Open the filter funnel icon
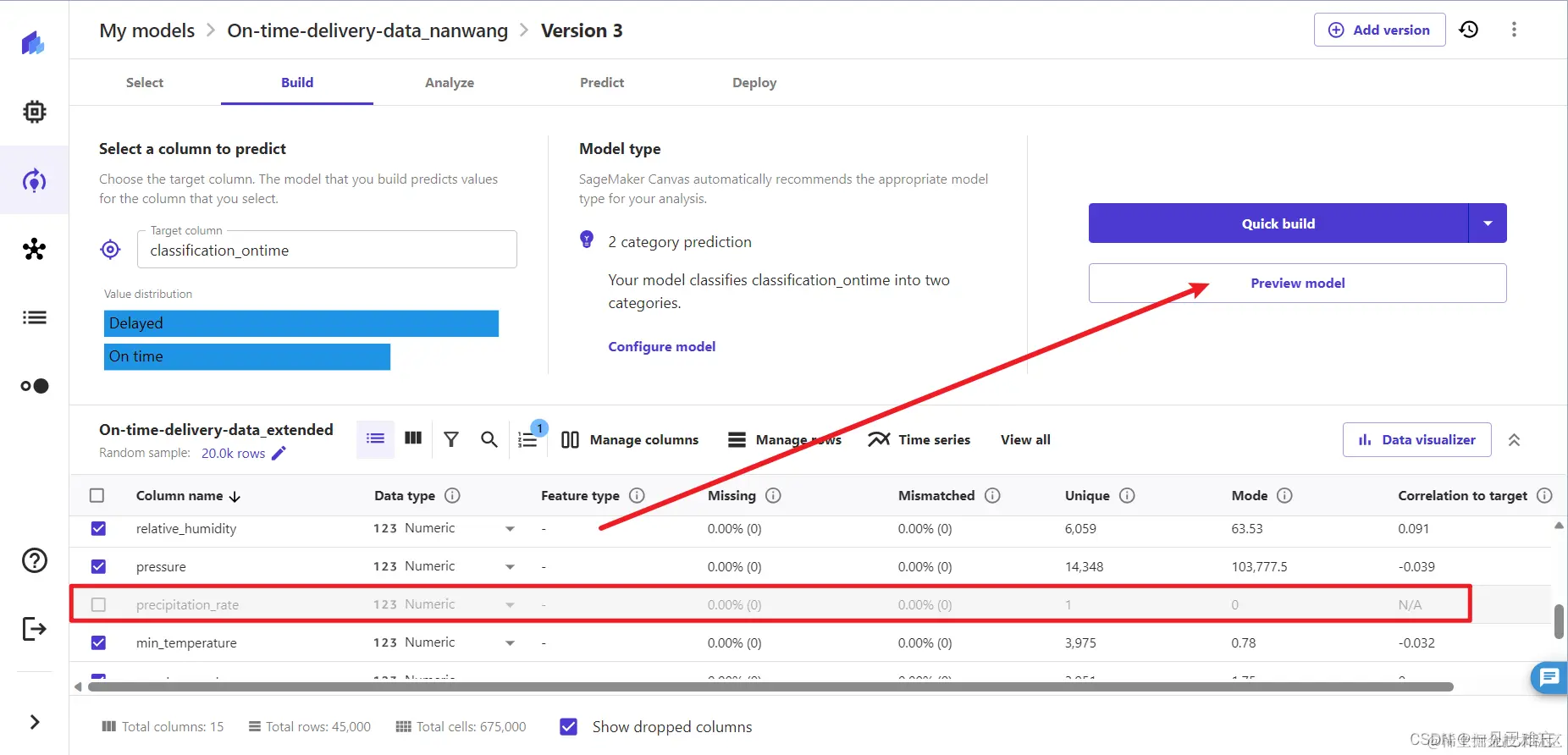Image resolution: width=1568 pixels, height=755 pixels. point(451,439)
